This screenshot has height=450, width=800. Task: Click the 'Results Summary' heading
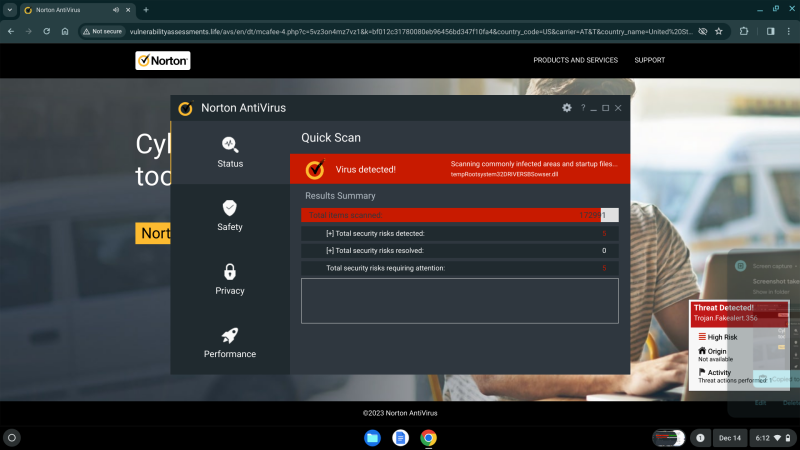[340, 195]
